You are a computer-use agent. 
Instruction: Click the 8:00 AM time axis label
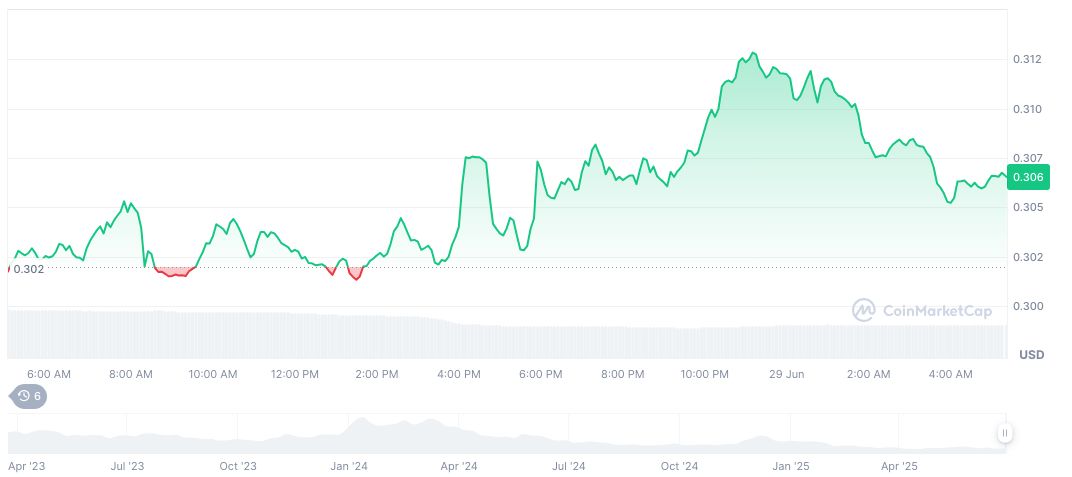tap(130, 374)
